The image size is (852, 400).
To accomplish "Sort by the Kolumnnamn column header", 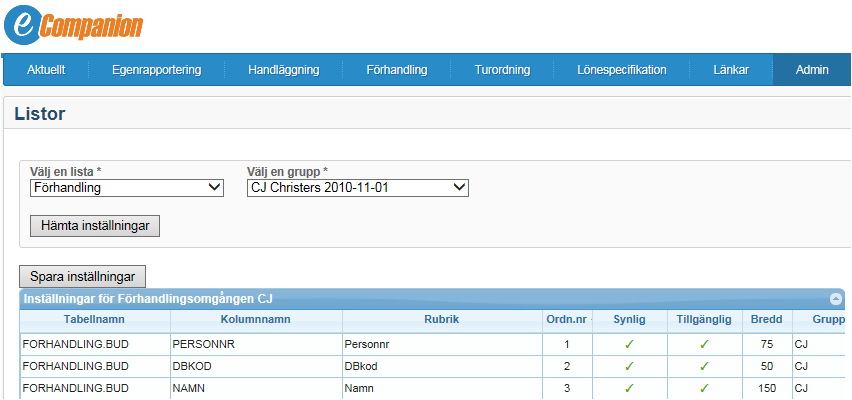I will pyautogui.click(x=256, y=319).
